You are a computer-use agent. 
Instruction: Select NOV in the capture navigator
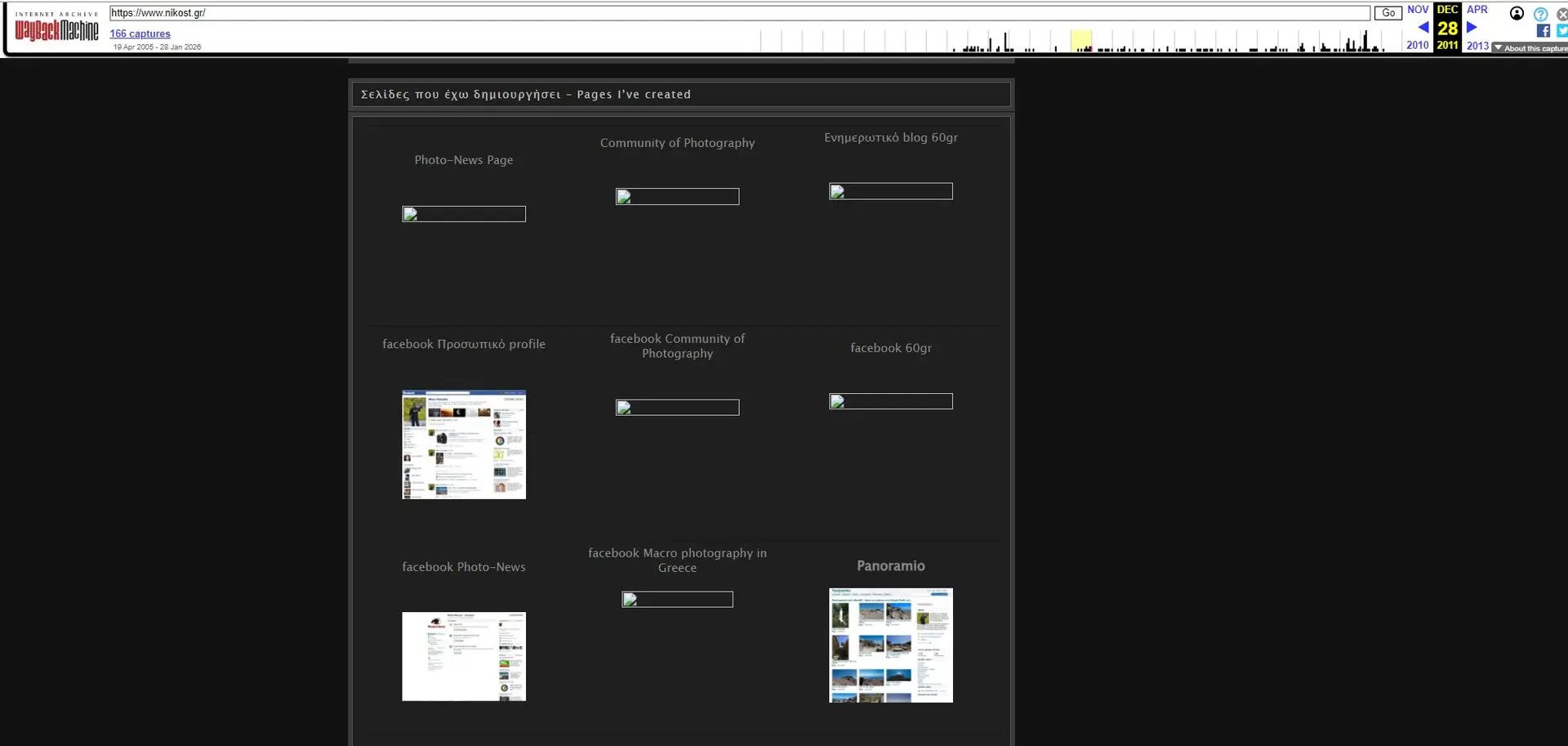click(1418, 10)
